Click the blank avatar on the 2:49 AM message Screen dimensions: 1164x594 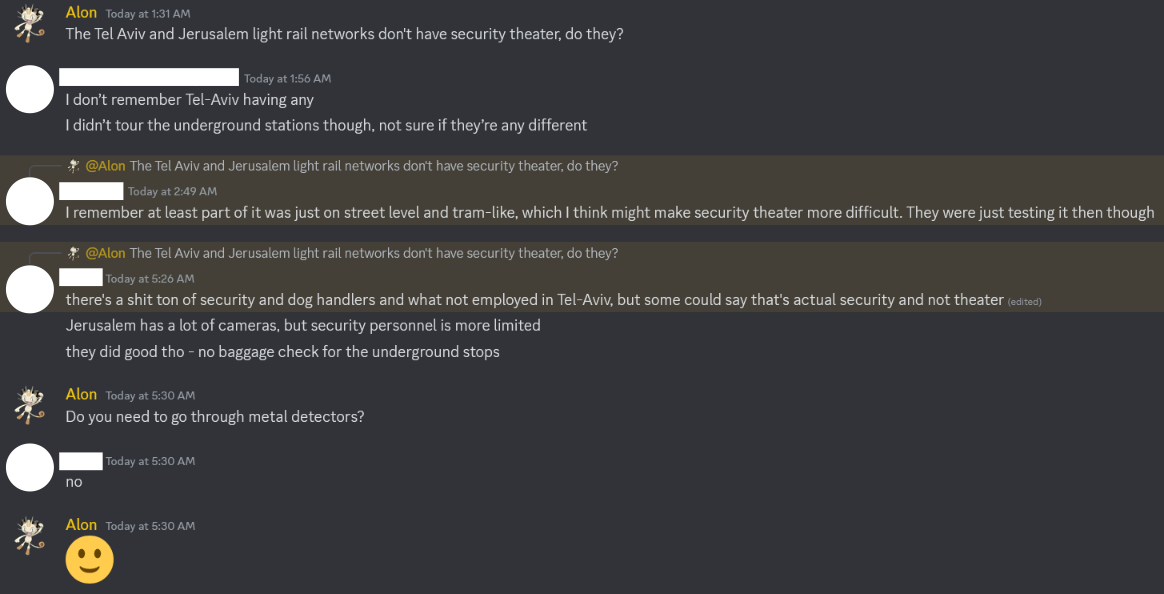(x=30, y=201)
